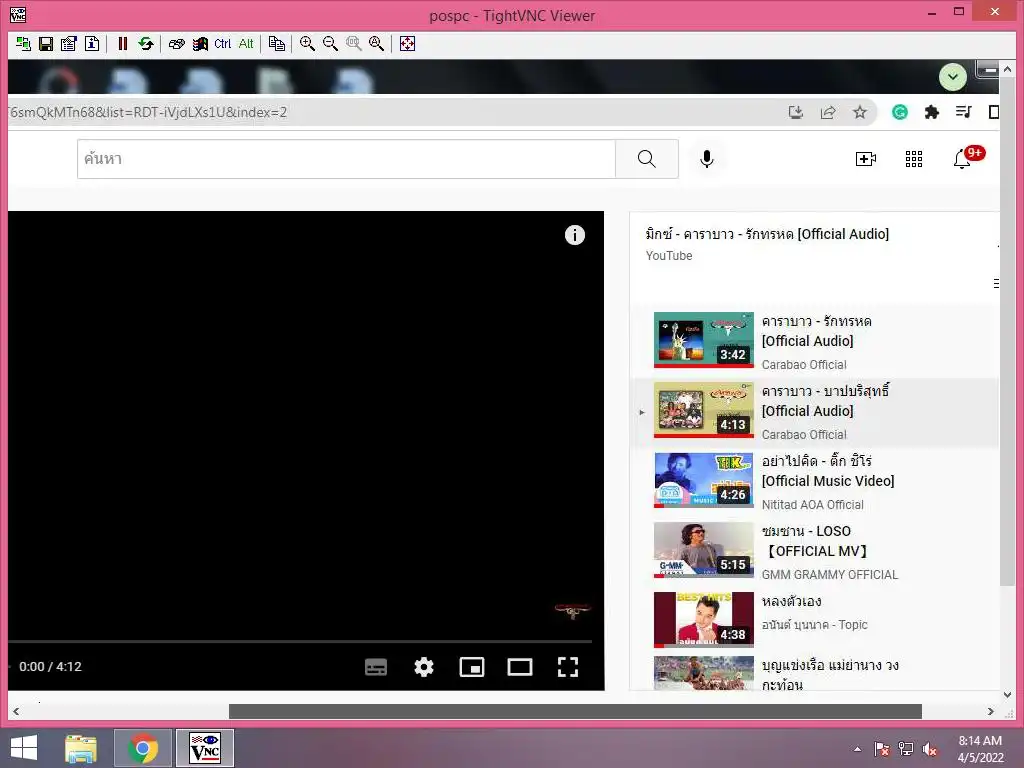
Task: Open the 4:26 อย่าไปคิด thumbnail
Action: (x=703, y=480)
